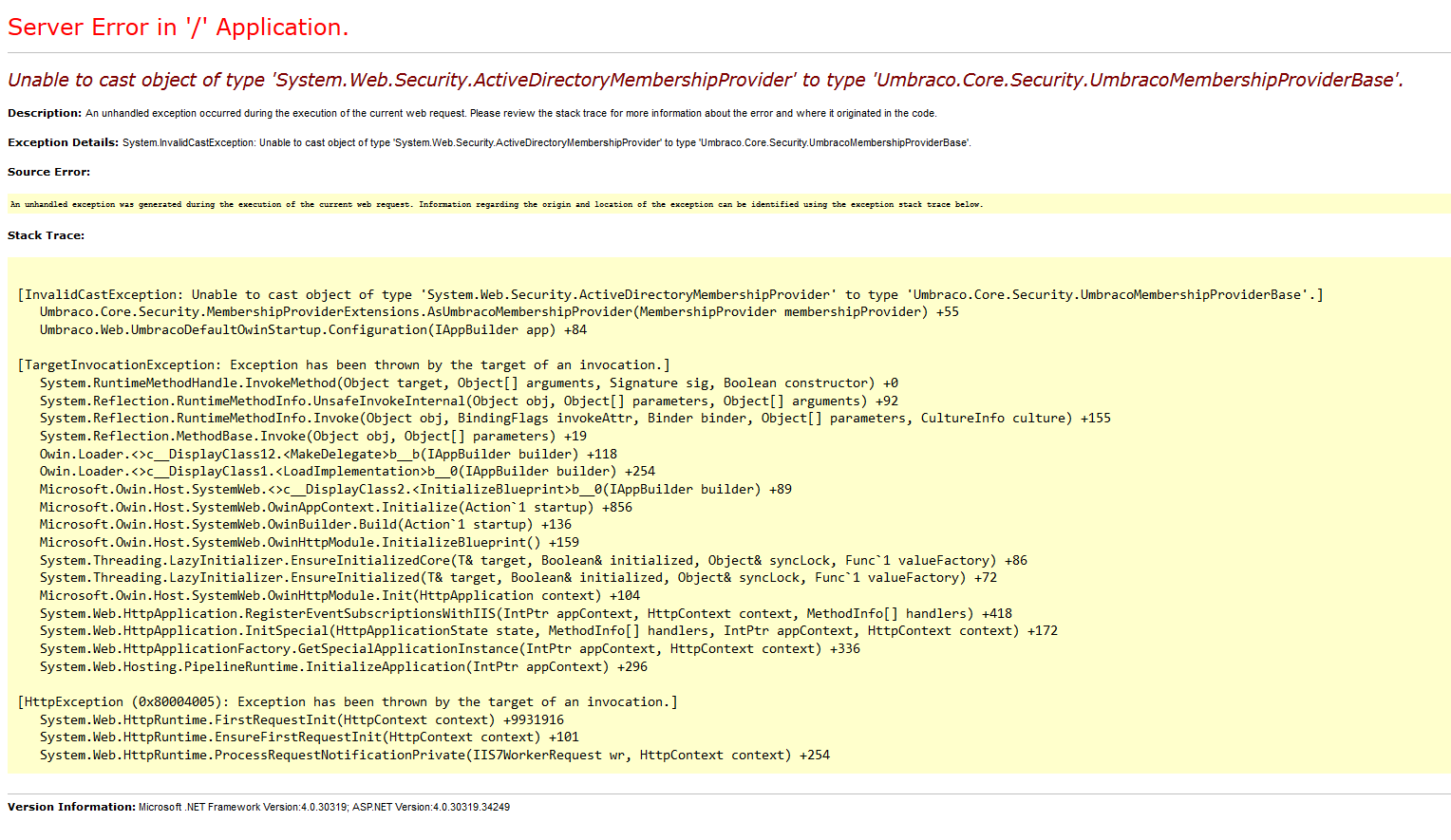This screenshot has width=1451, height=840.
Task: Click the 'ProcessRequestNotificationPrivate' +254 line
Action: point(435,756)
